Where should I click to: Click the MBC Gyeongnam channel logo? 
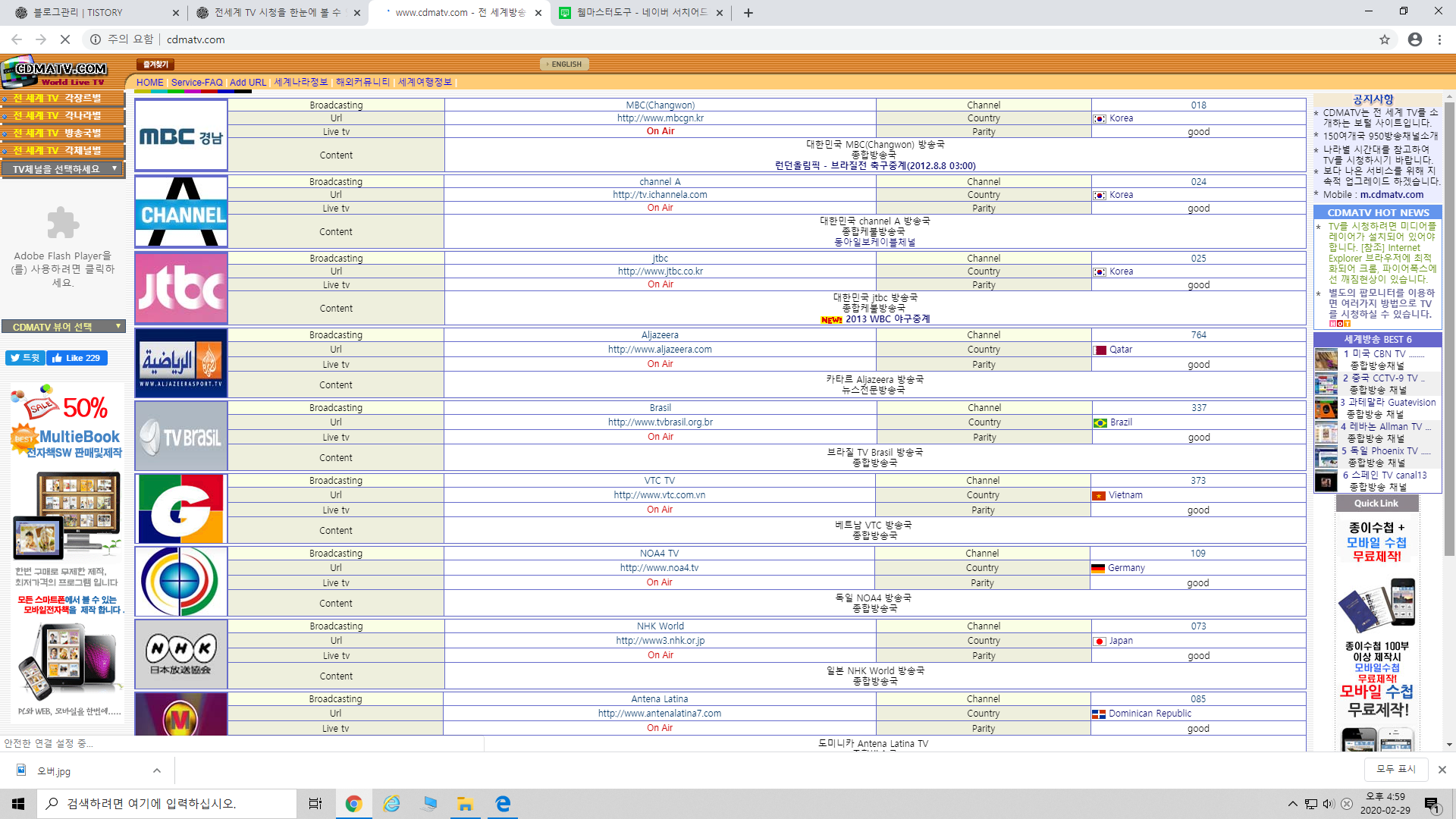click(x=181, y=135)
